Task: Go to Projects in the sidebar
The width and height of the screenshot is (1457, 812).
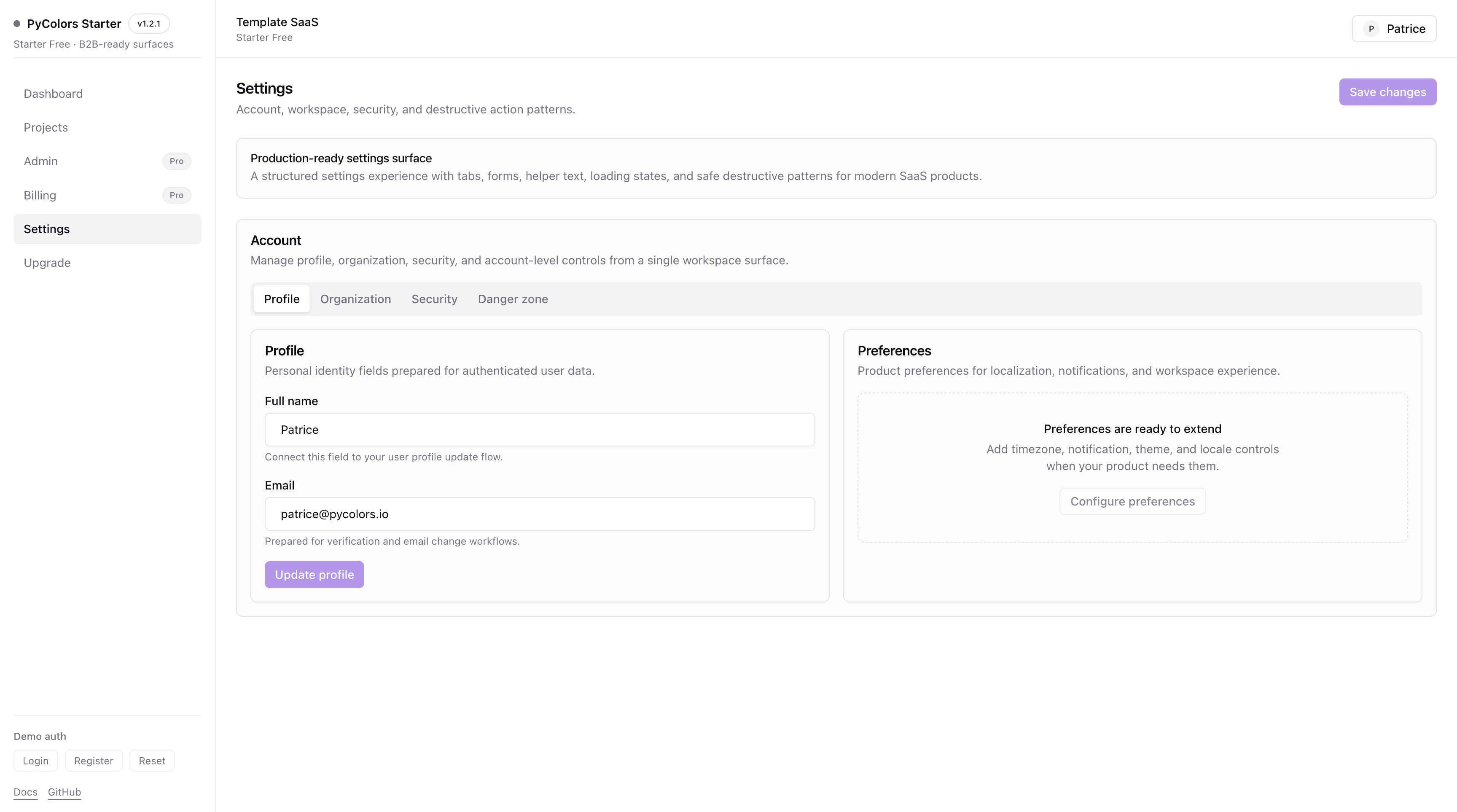Action: [108, 128]
